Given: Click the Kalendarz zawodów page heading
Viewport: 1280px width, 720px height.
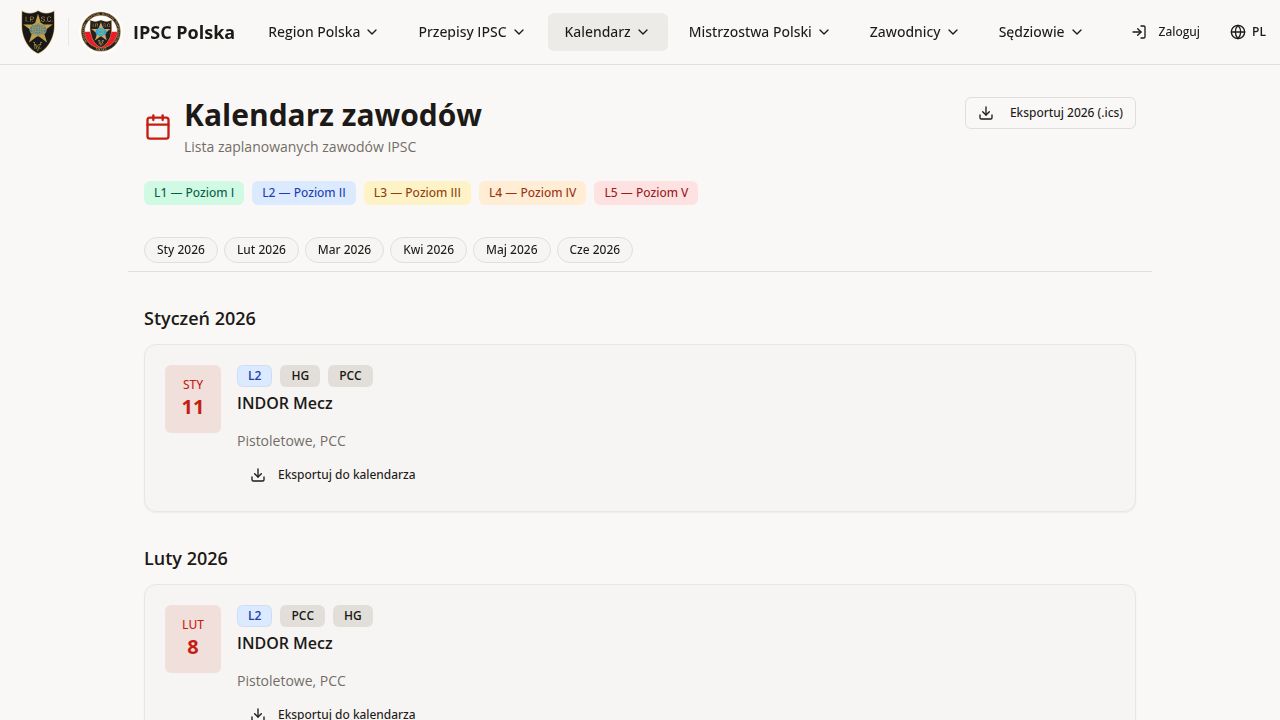Looking at the screenshot, I should [x=333, y=115].
